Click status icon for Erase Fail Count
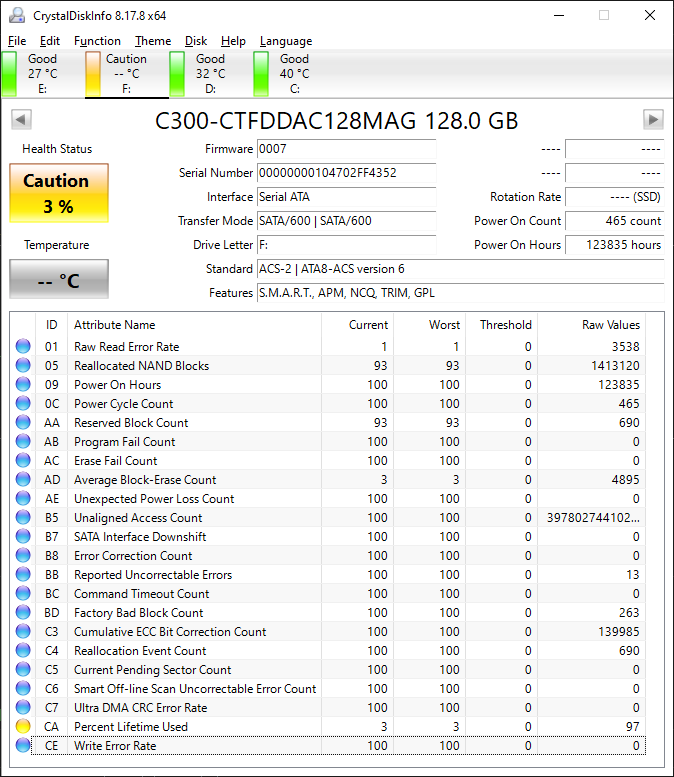This screenshot has width=674, height=777. (x=23, y=460)
